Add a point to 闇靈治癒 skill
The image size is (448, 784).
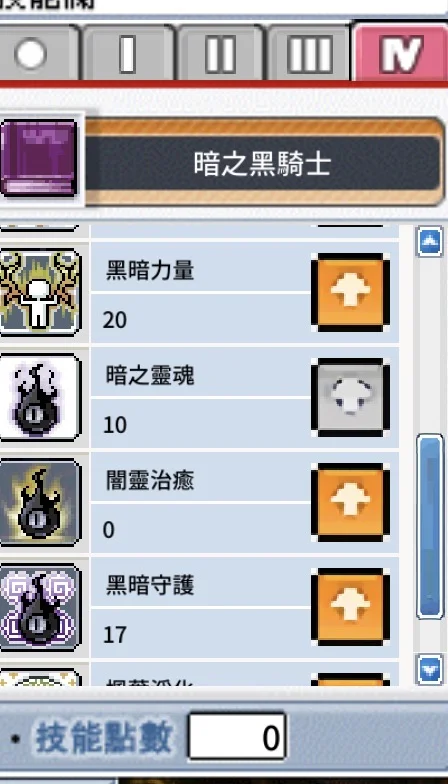[x=350, y=502]
